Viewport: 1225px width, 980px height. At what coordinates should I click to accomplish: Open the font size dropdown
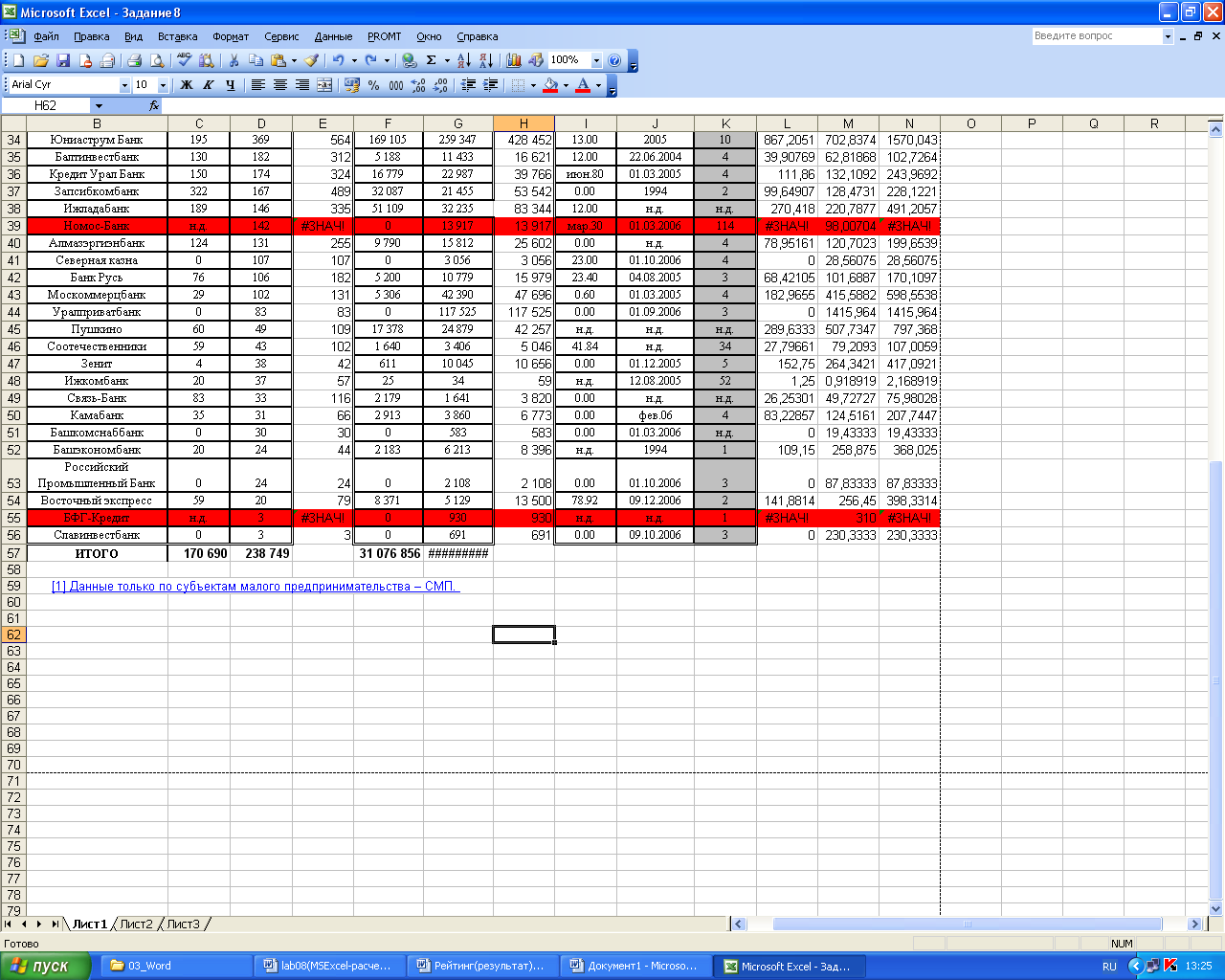163,85
